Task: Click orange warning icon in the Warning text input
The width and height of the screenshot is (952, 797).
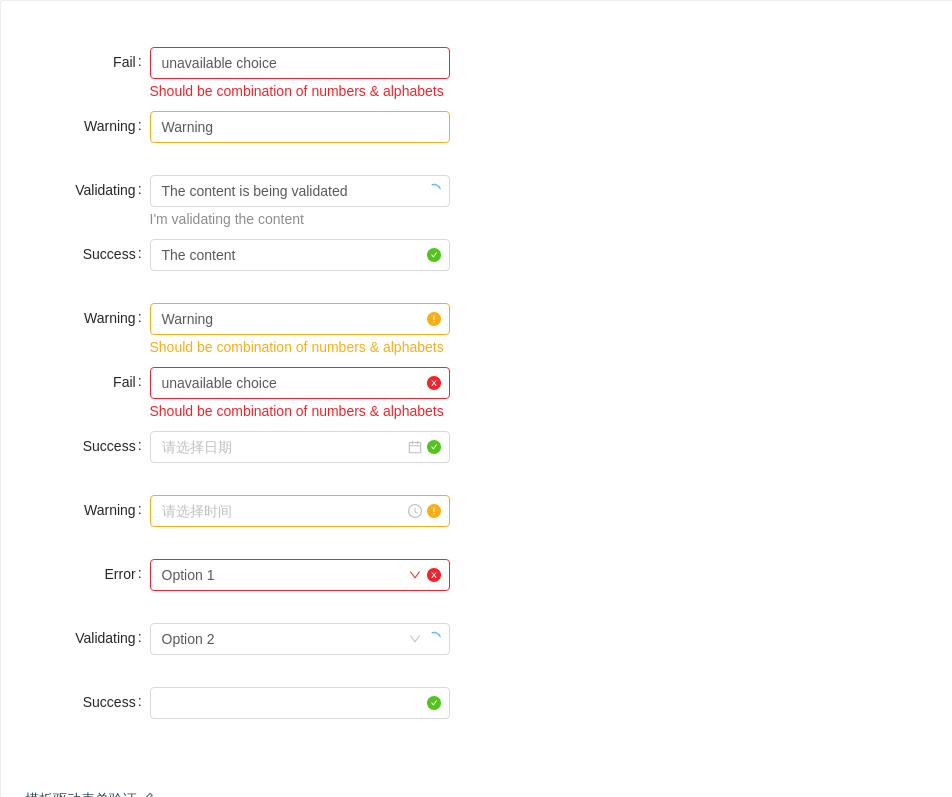Action: point(434,319)
